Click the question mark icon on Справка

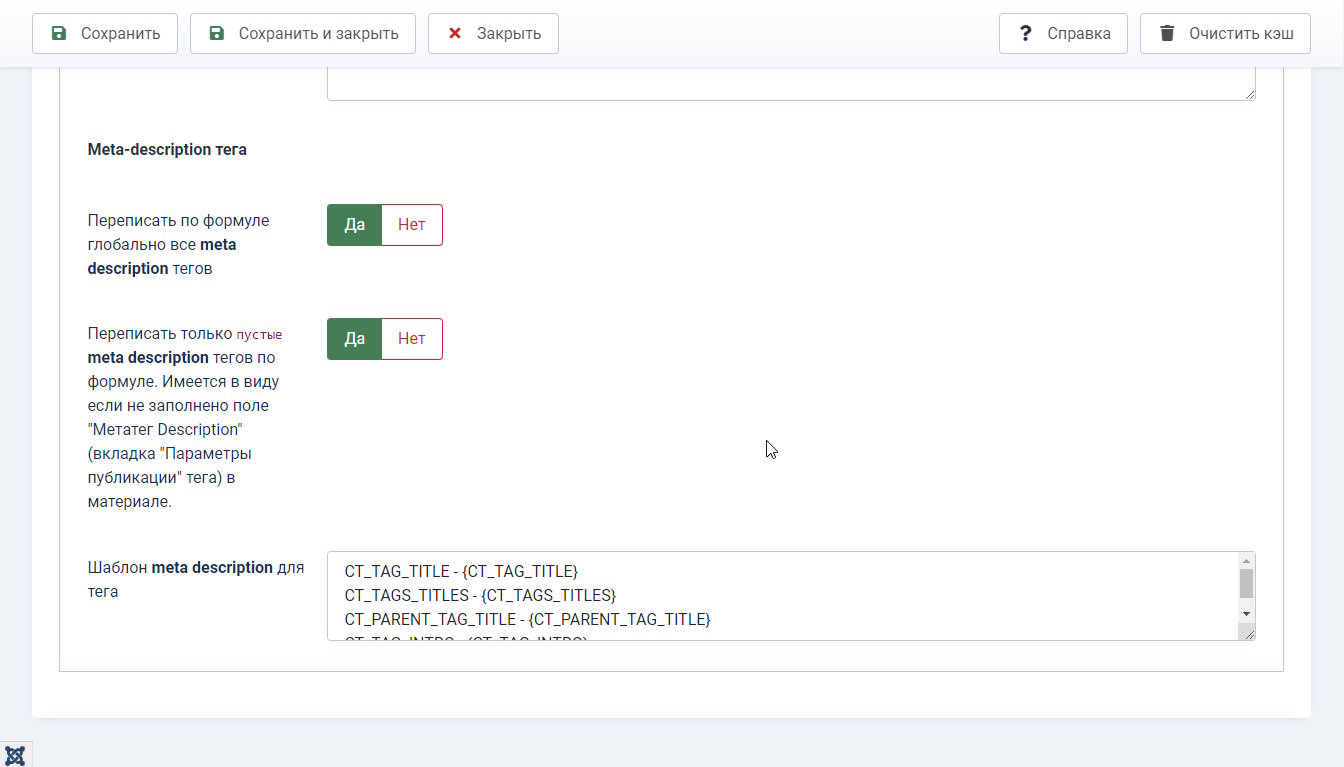coord(1025,33)
